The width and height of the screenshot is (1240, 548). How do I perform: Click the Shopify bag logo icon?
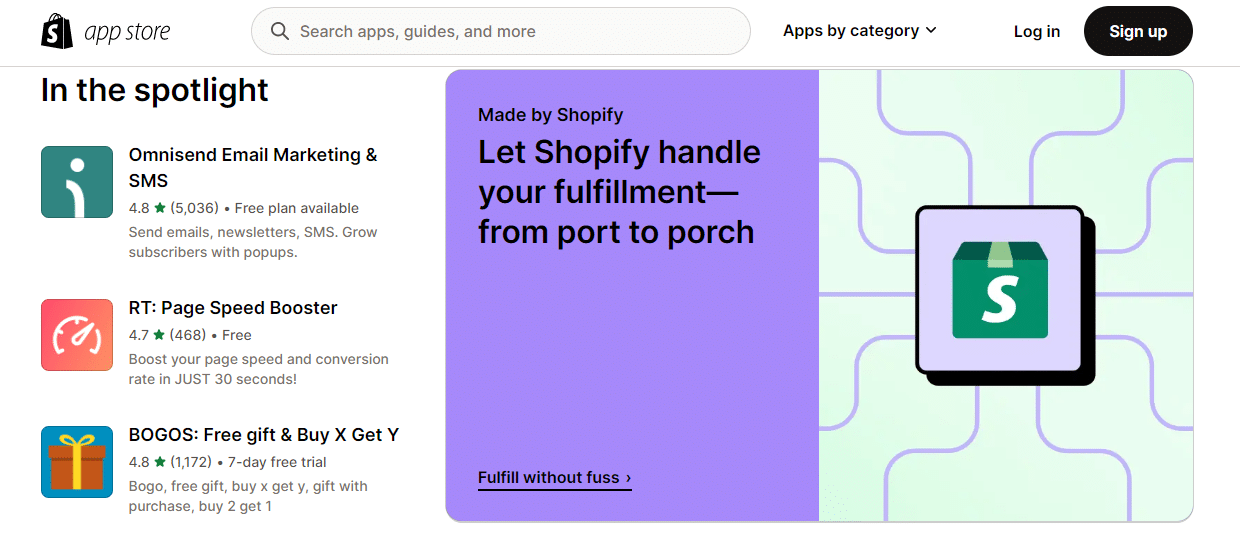(x=58, y=31)
